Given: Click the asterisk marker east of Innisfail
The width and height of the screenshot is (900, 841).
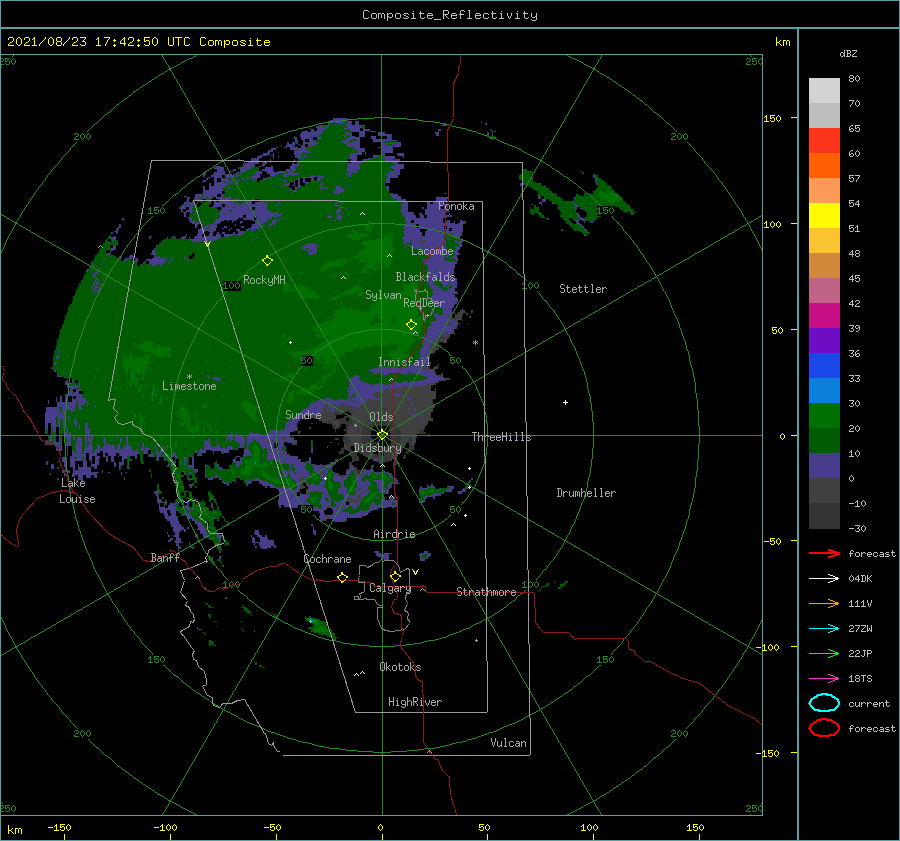Looking at the screenshot, I should click(475, 343).
